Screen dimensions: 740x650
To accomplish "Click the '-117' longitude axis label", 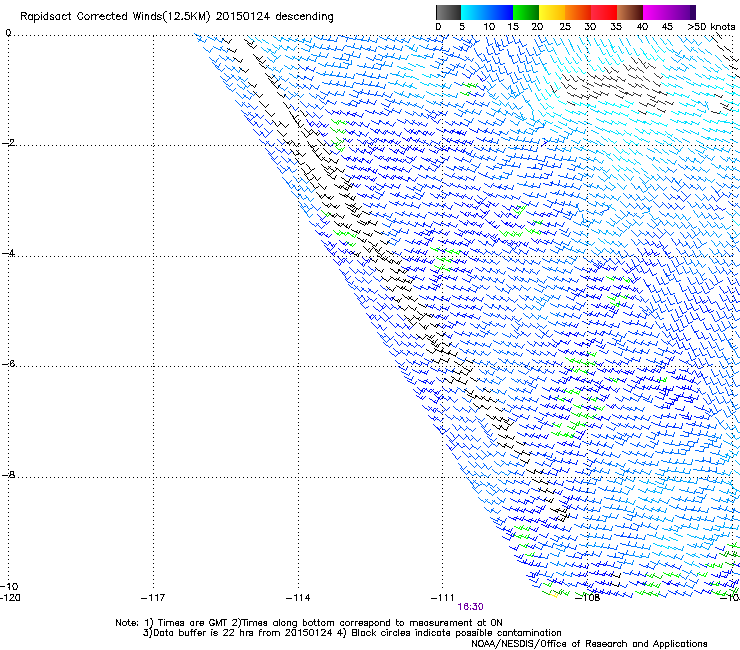I will click(153, 598).
